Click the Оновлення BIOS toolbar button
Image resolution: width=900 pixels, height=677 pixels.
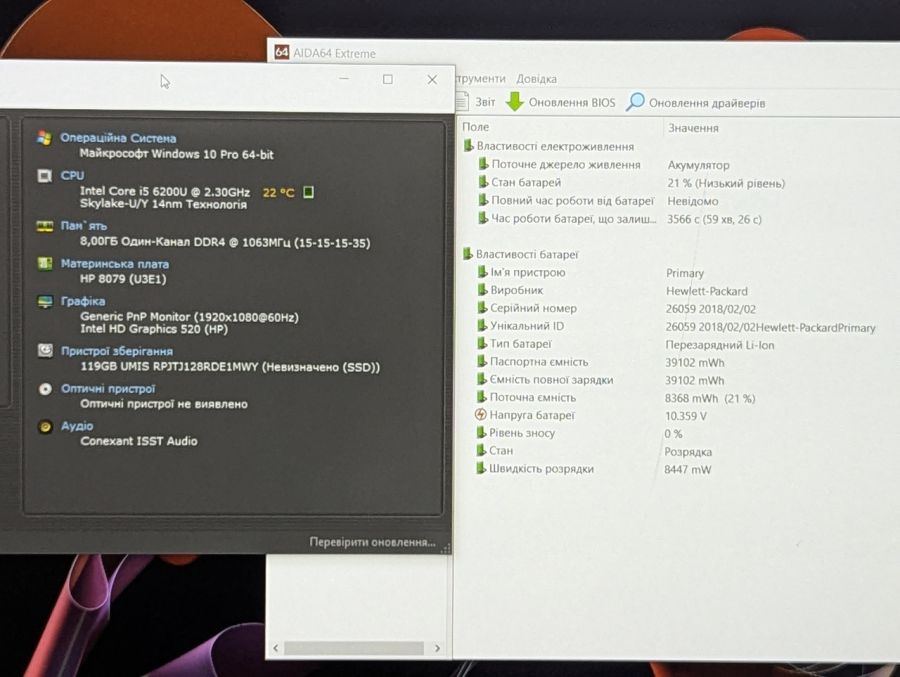[x=561, y=102]
